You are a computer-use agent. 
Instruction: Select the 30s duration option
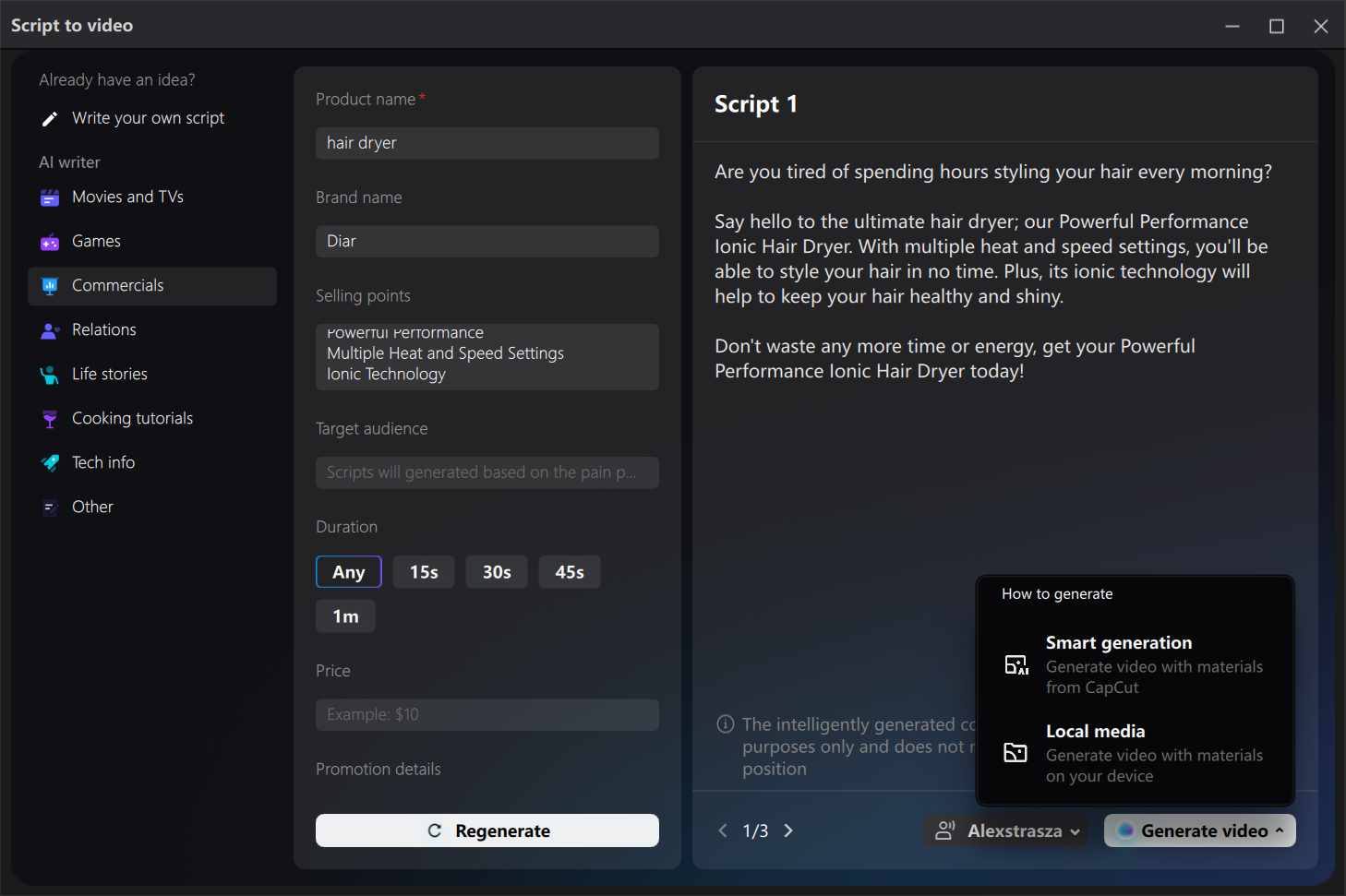pyautogui.click(x=496, y=571)
